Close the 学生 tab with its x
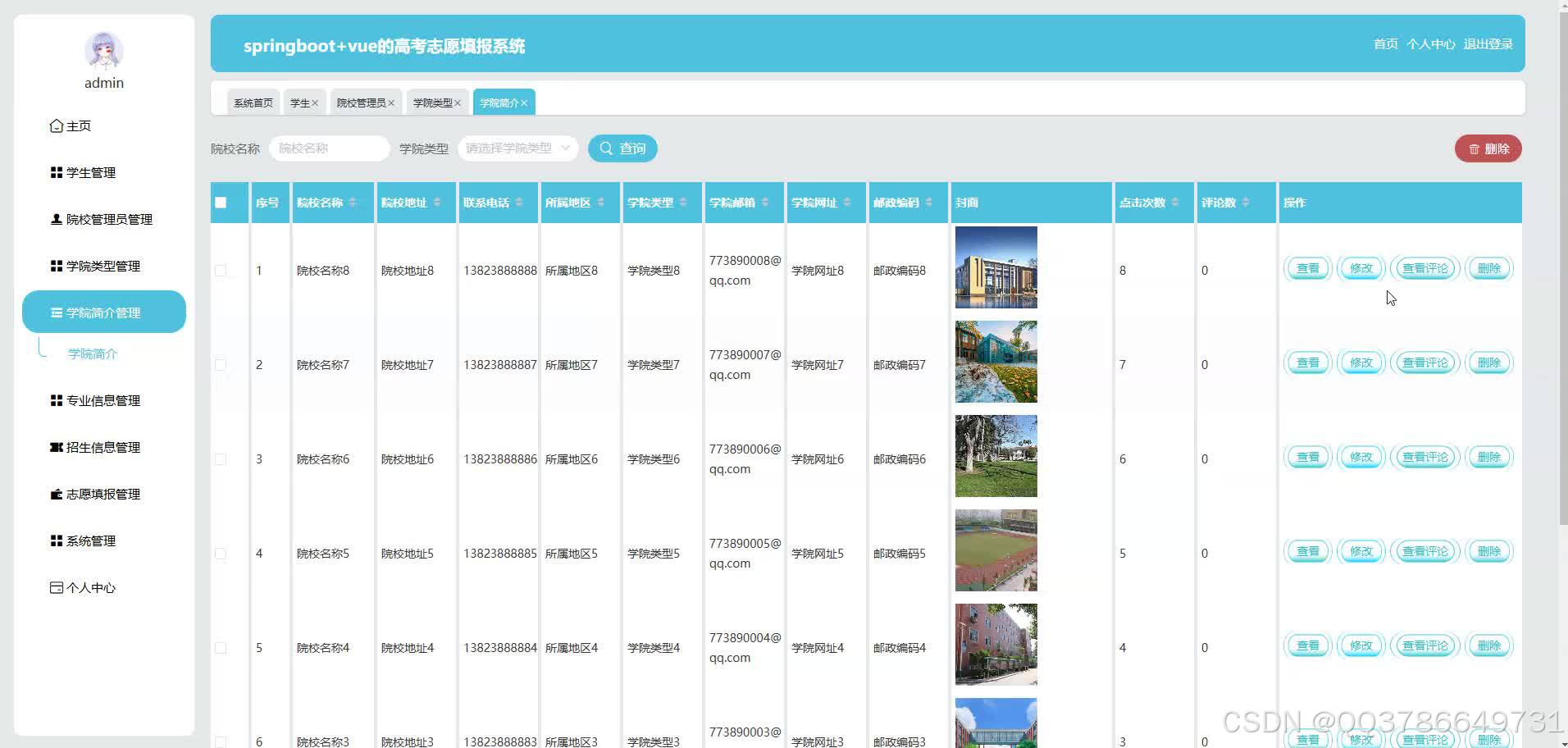Viewport: 1568px width, 748px height. click(315, 103)
